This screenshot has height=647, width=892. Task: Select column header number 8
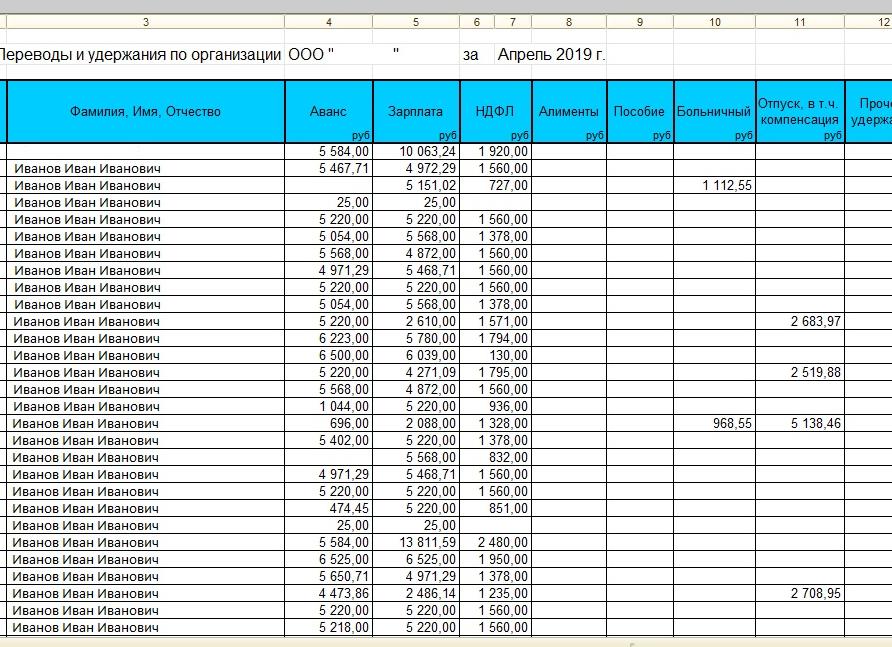569,22
